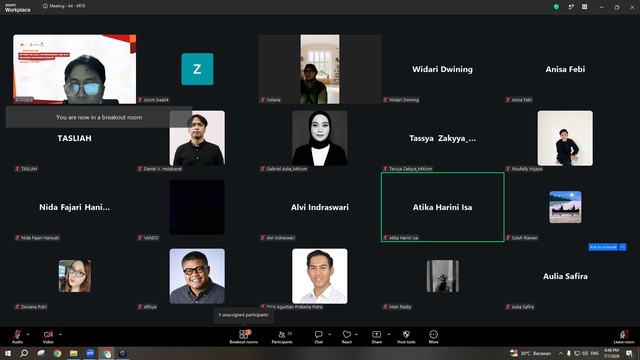Click Tassya Zakyya_... name tile
The image size is (640, 360).
[442, 138]
